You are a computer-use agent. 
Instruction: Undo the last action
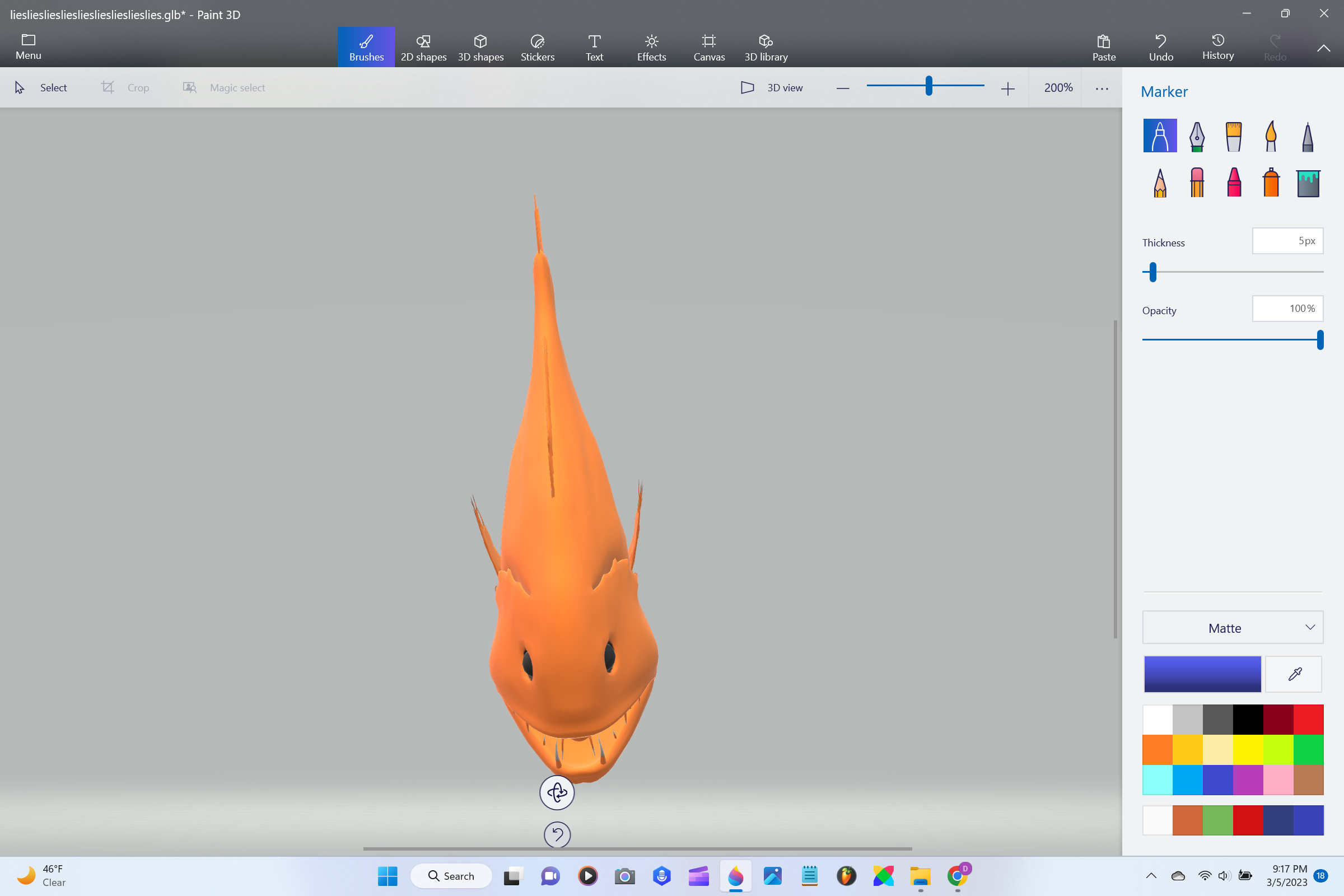tap(1160, 48)
